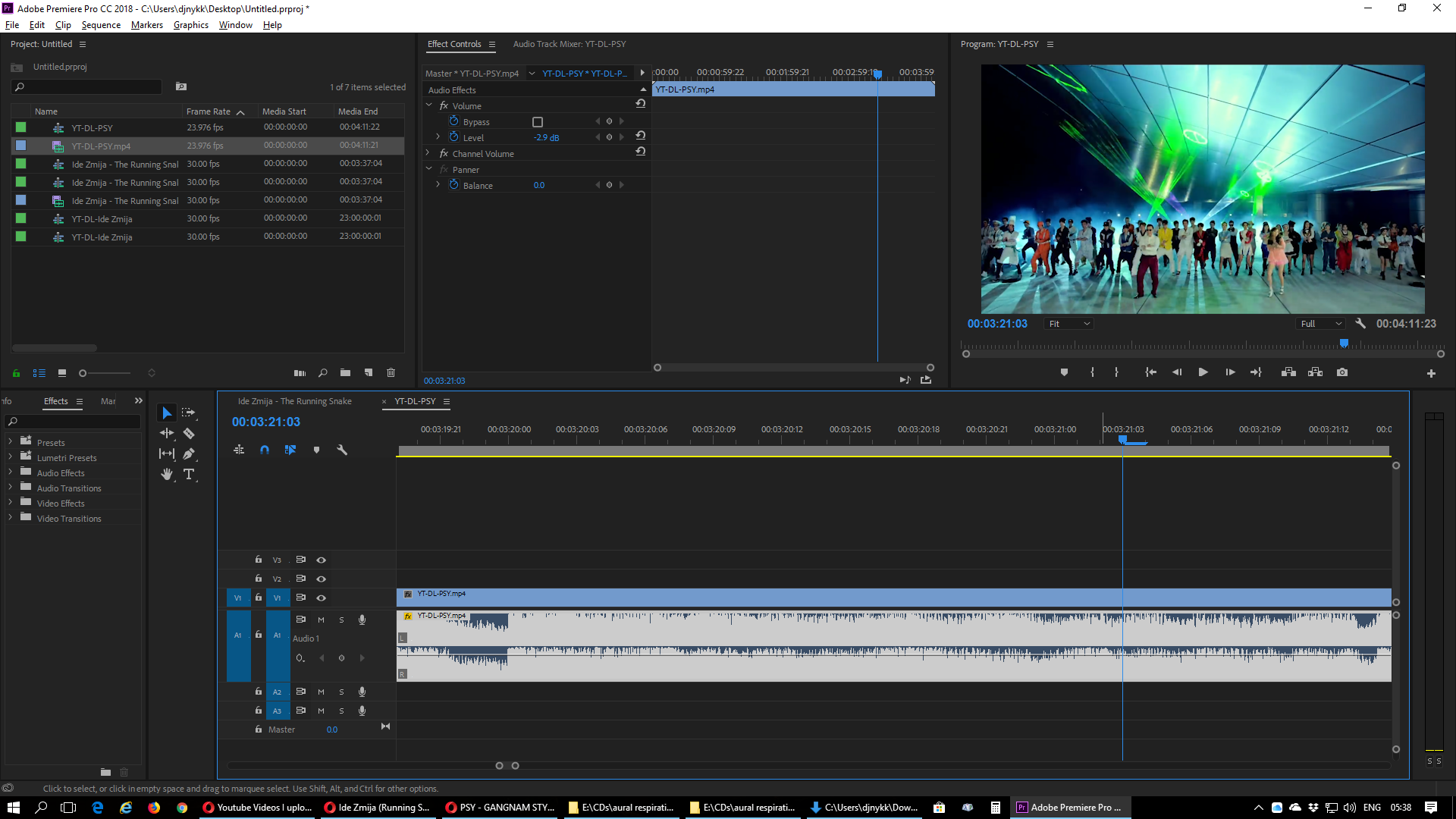The width and height of the screenshot is (1456, 819).
Task: Switch to Audio Track Mixer tab
Action: [569, 44]
